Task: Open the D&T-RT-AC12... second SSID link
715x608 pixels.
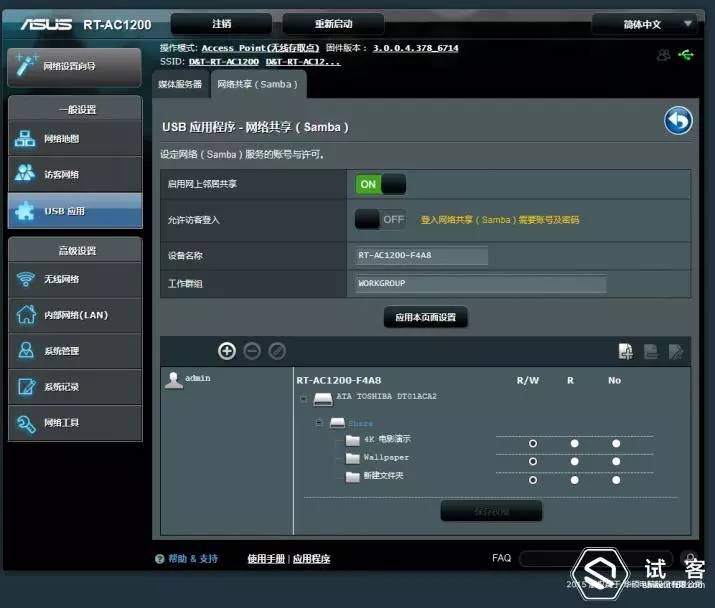Action: point(303,62)
